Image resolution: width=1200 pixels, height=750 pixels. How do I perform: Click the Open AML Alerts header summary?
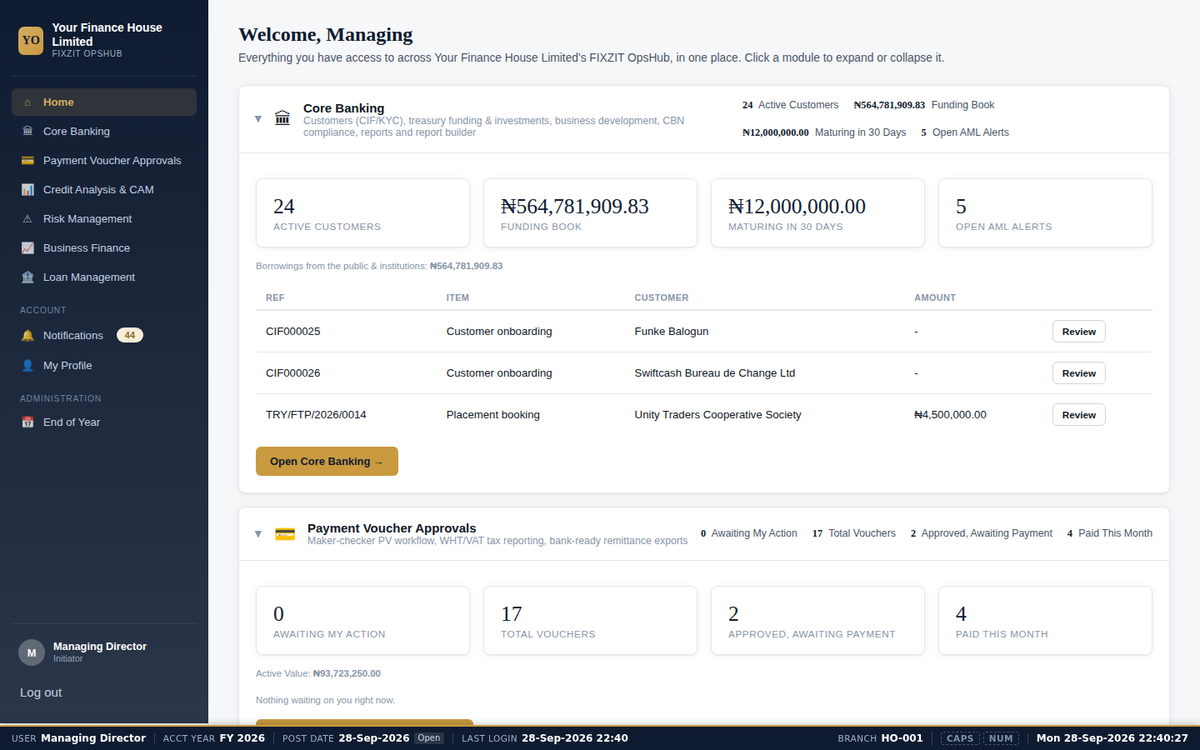965,132
